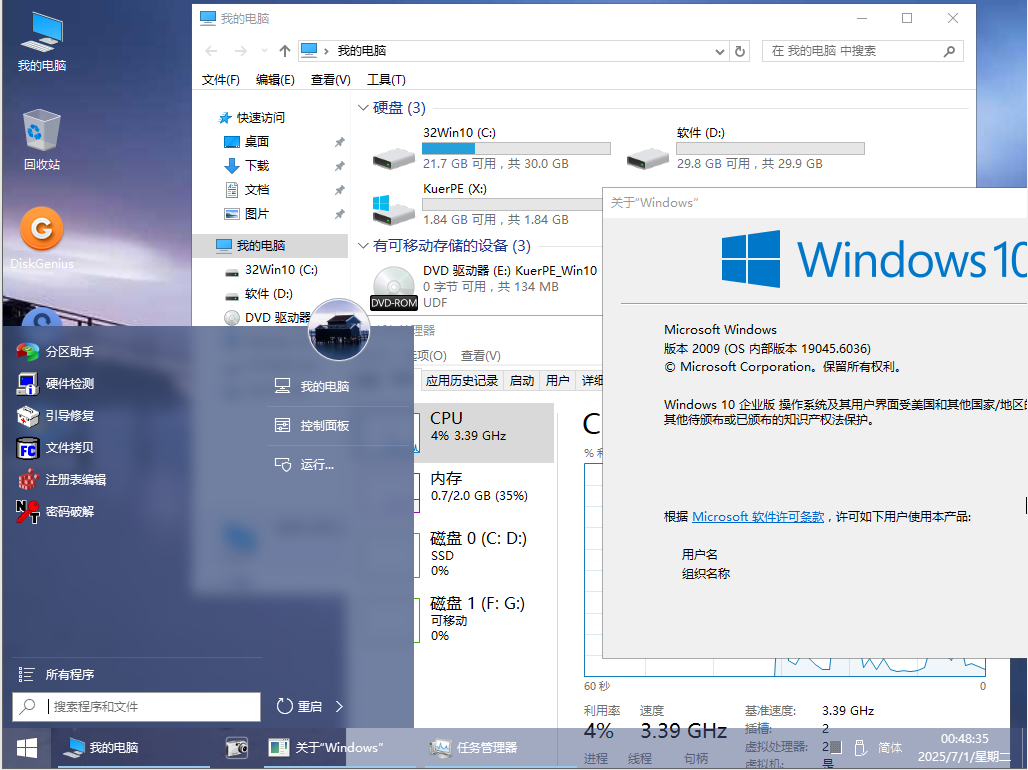Open Microsoft 软件许可条款 link

(x=758, y=517)
